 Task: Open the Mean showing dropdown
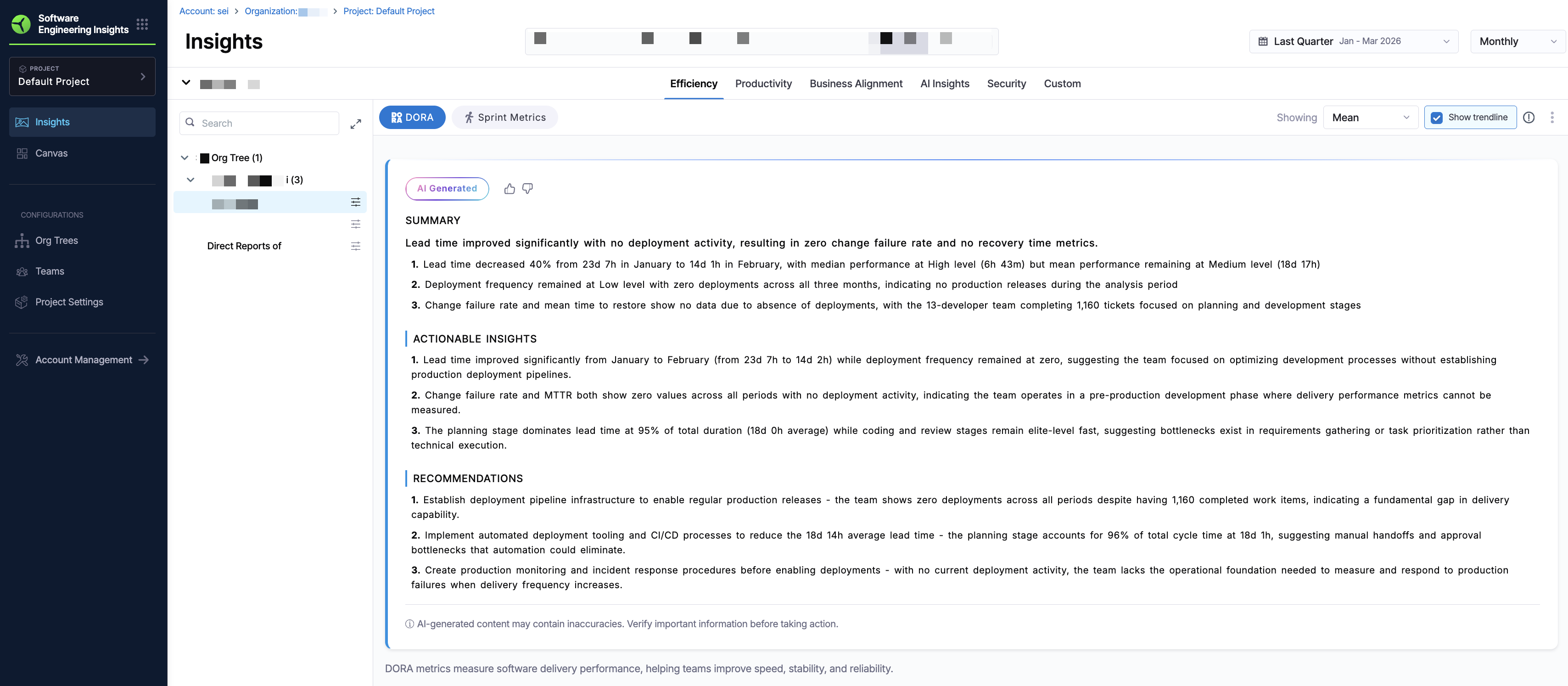pyautogui.click(x=1370, y=118)
